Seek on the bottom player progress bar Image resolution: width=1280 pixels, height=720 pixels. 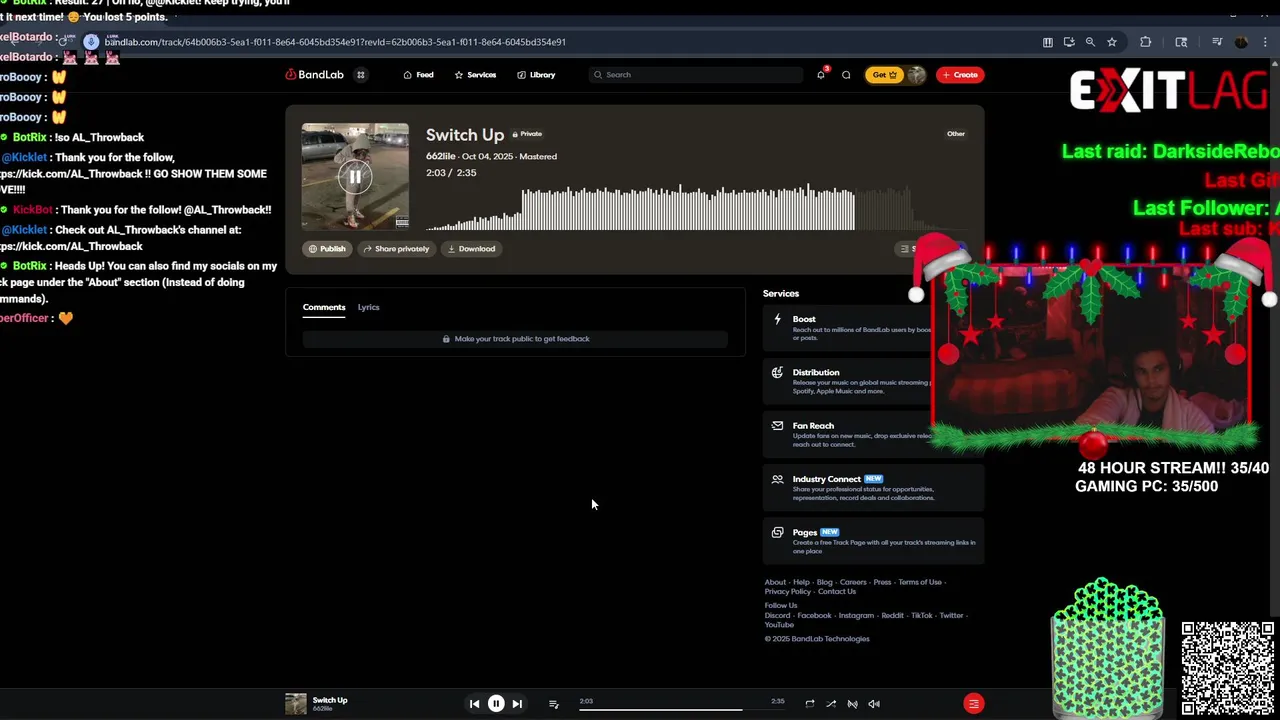(x=682, y=709)
